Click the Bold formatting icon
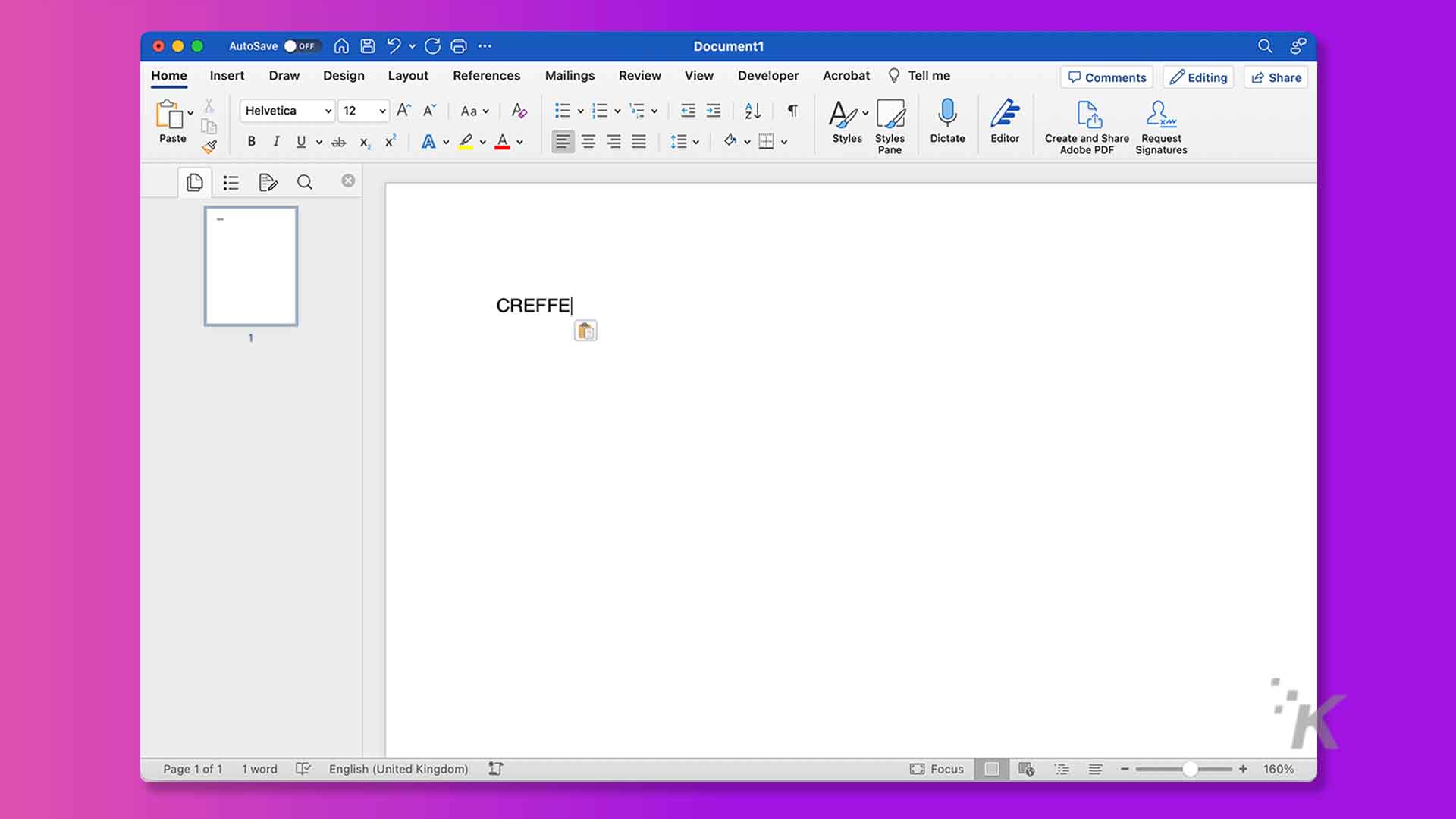Image resolution: width=1456 pixels, height=819 pixels. [252, 141]
